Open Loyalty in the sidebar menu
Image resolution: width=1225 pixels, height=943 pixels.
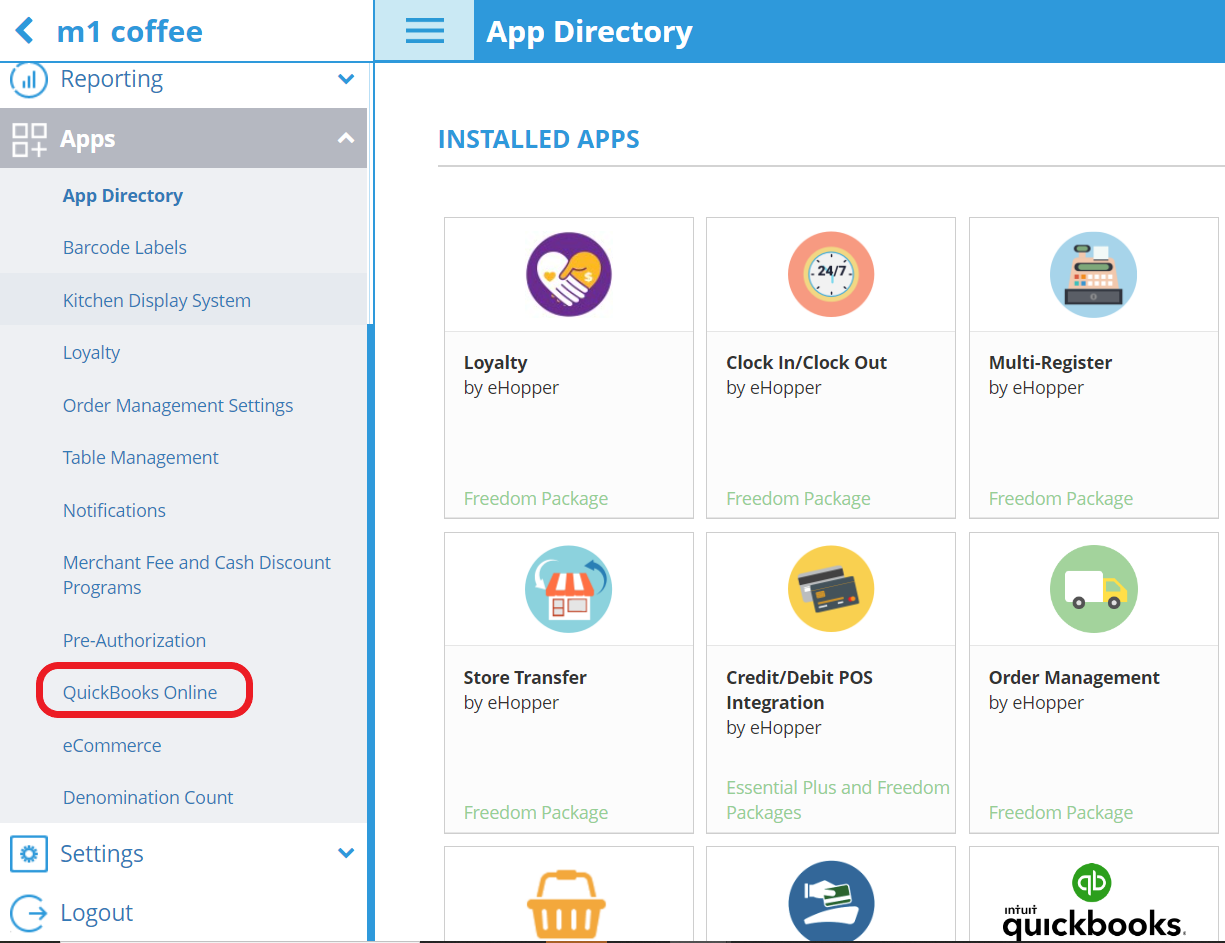[91, 353]
